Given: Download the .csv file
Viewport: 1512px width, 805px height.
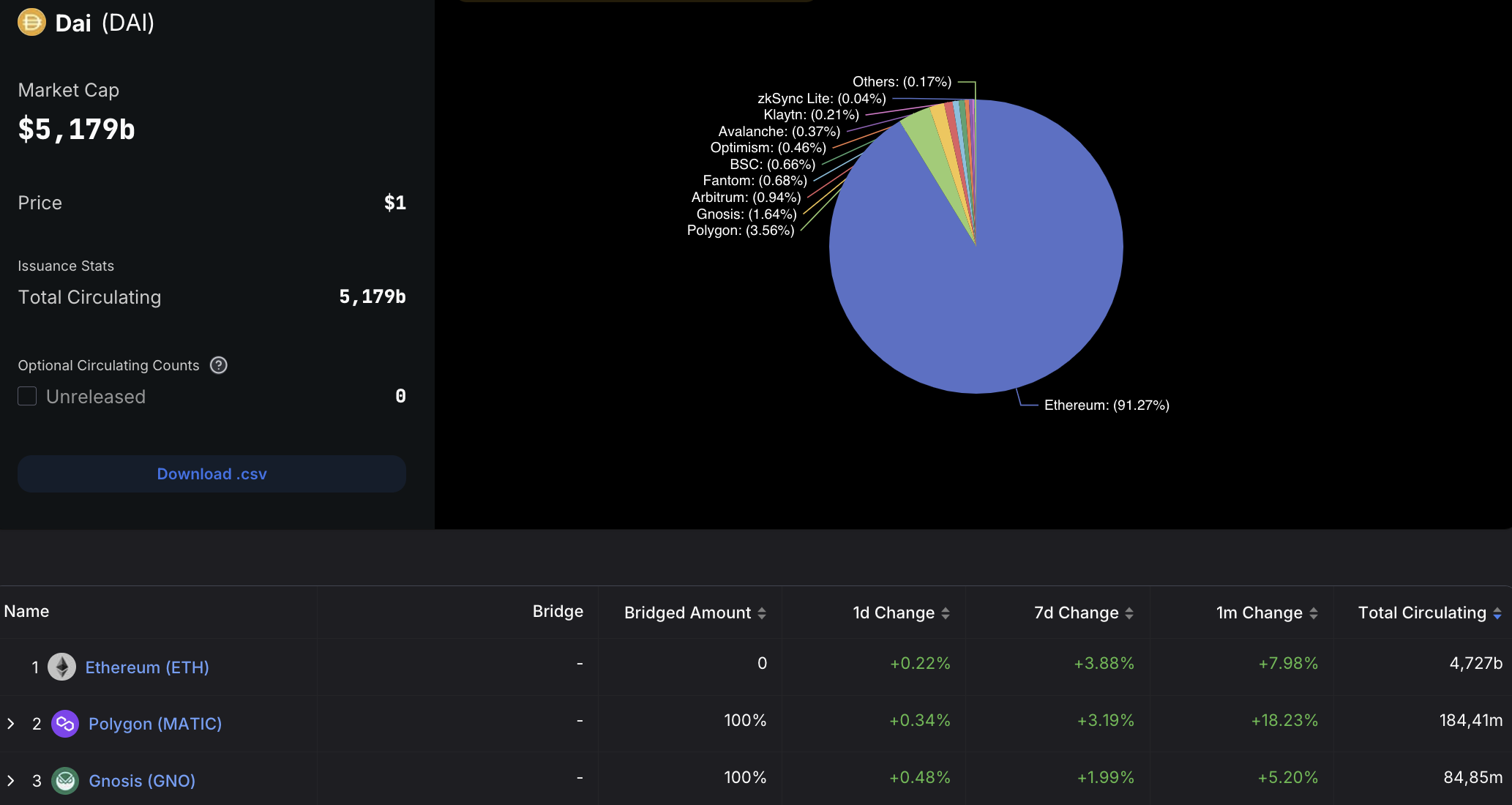Looking at the screenshot, I should (x=212, y=474).
